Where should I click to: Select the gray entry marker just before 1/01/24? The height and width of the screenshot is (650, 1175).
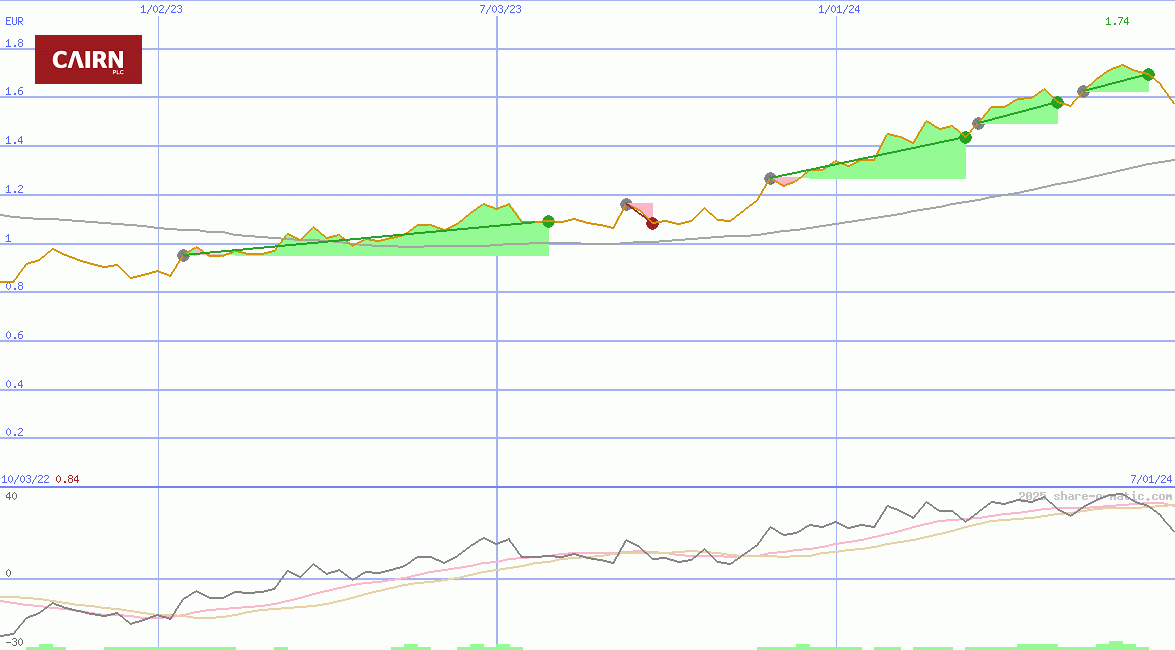click(770, 178)
